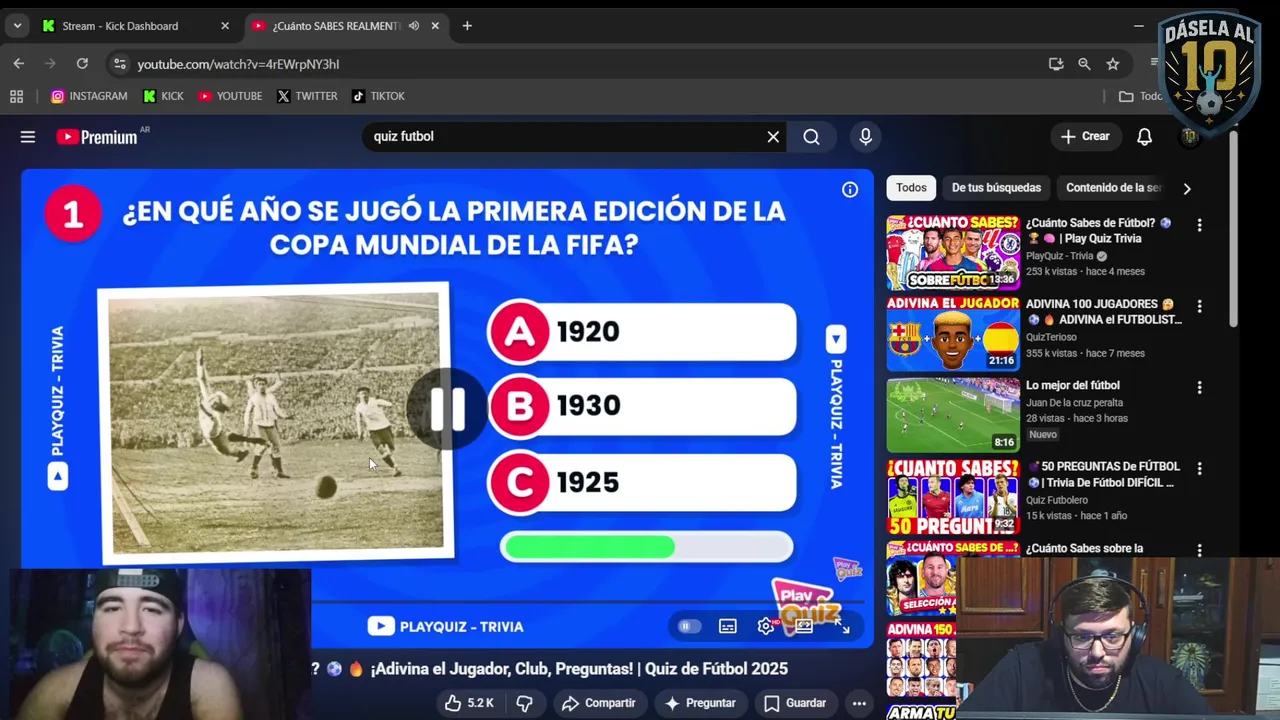This screenshot has height=720, width=1280.
Task: Open the ADIVINA 100 JUGADORES thumbnail
Action: click(x=953, y=333)
